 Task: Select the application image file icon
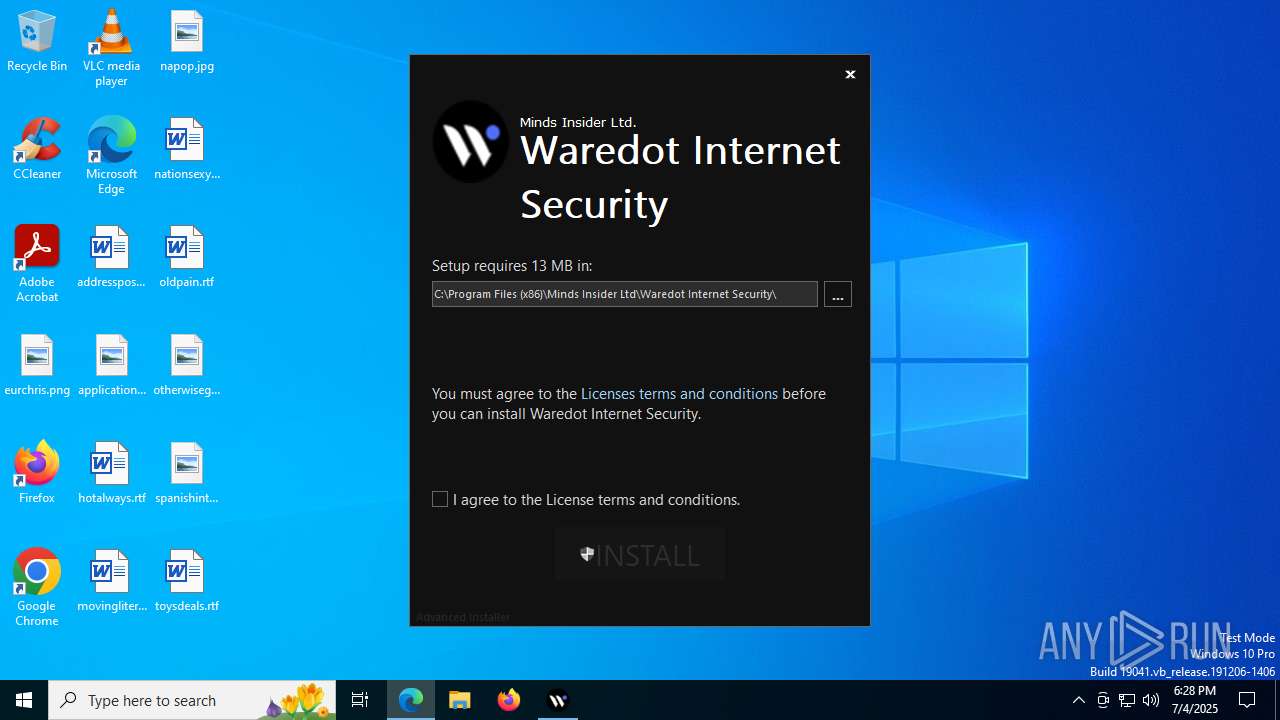pos(111,366)
